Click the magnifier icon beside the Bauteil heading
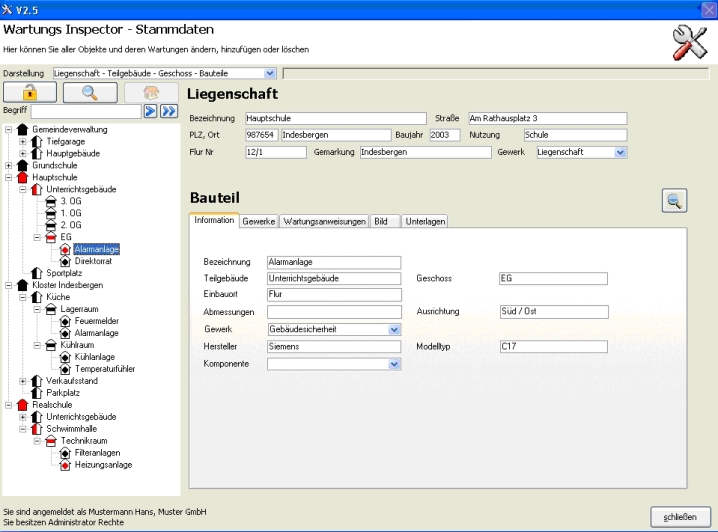This screenshot has width=718, height=532. coord(674,201)
